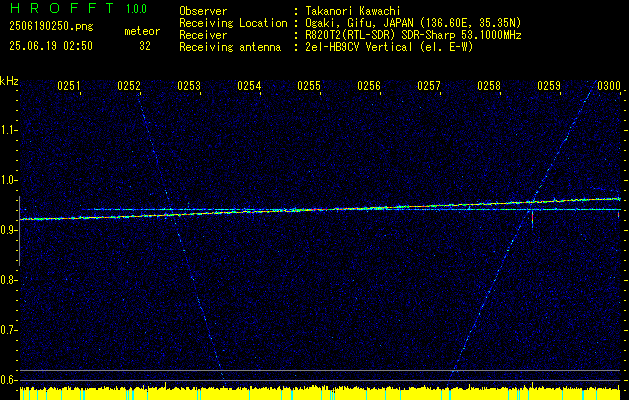Click the 0253 time marker
This screenshot has width=629, height=400.
pyautogui.click(x=189, y=85)
